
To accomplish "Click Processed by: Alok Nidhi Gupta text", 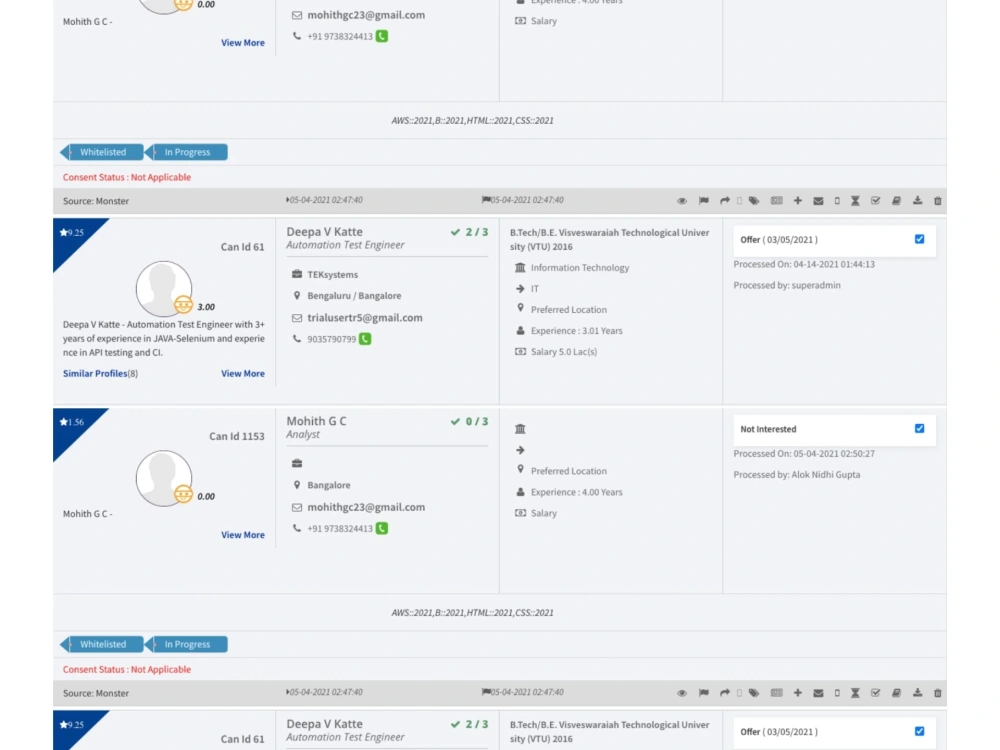I will pyautogui.click(x=797, y=474).
